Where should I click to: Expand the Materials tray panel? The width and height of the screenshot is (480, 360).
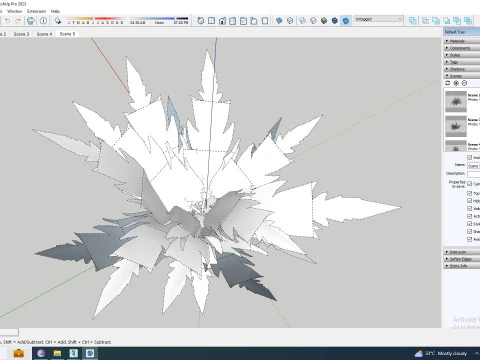pyautogui.click(x=462, y=41)
